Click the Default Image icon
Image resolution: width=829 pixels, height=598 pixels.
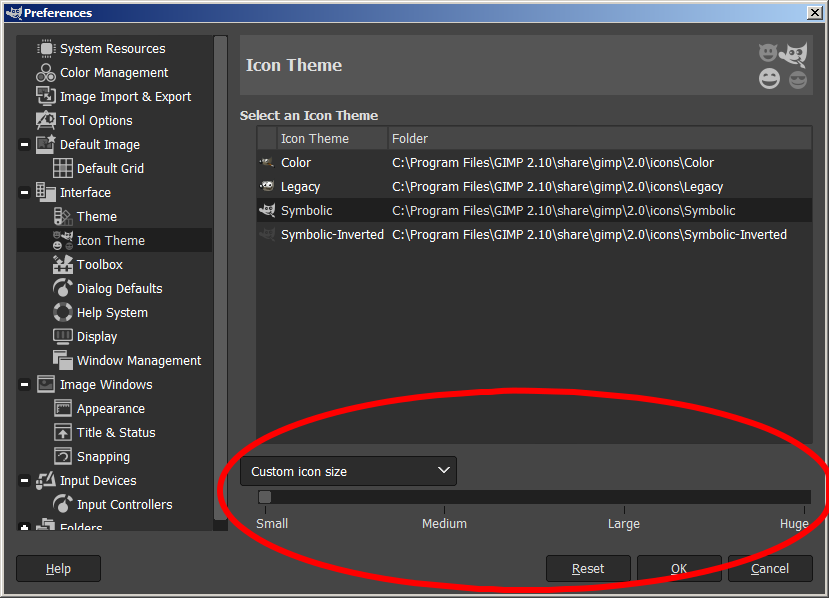point(45,144)
